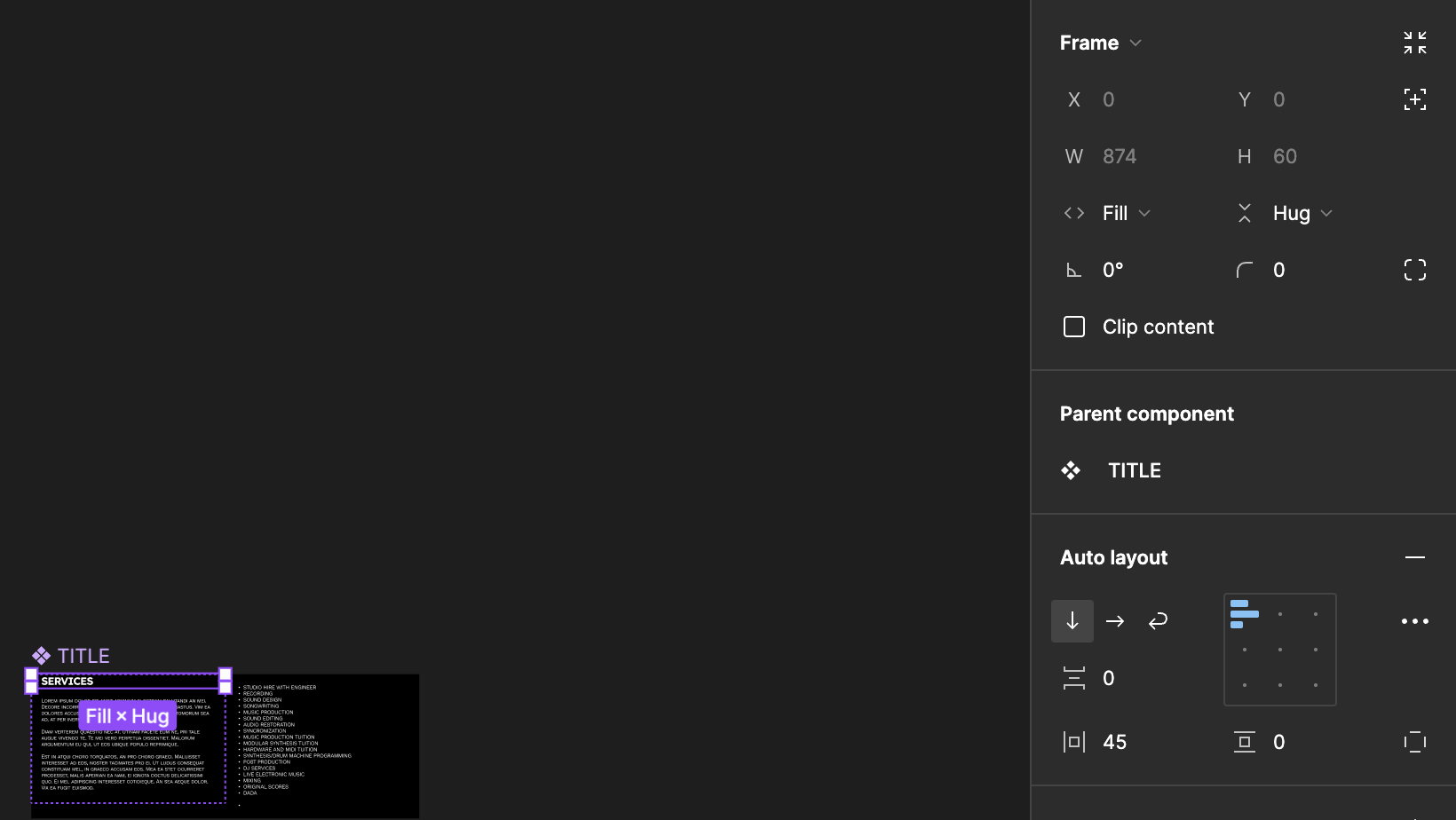Screen dimensions: 1456x820
Task: Select the width value 874
Action: tap(1120, 156)
